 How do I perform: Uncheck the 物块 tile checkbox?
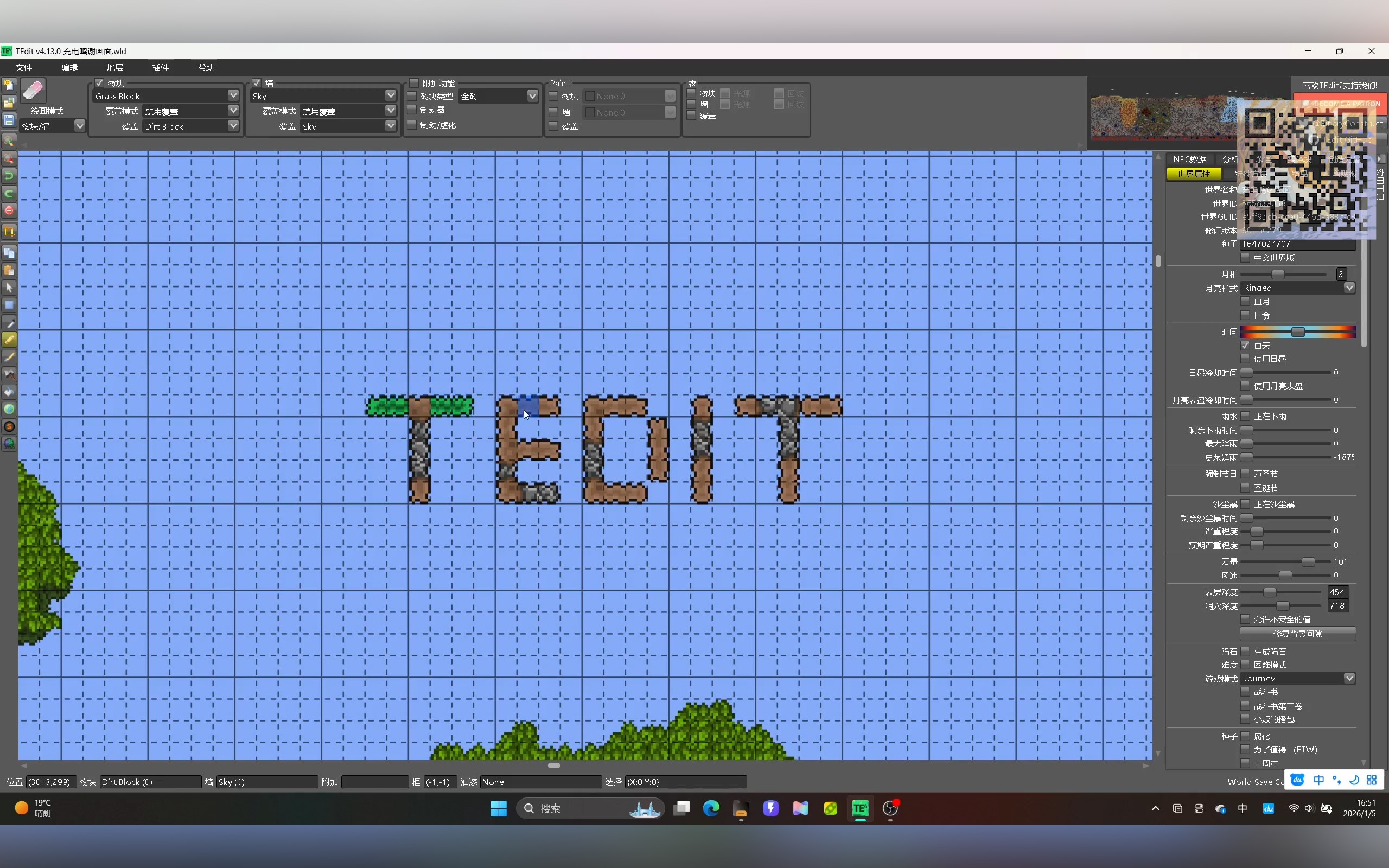pos(99,82)
